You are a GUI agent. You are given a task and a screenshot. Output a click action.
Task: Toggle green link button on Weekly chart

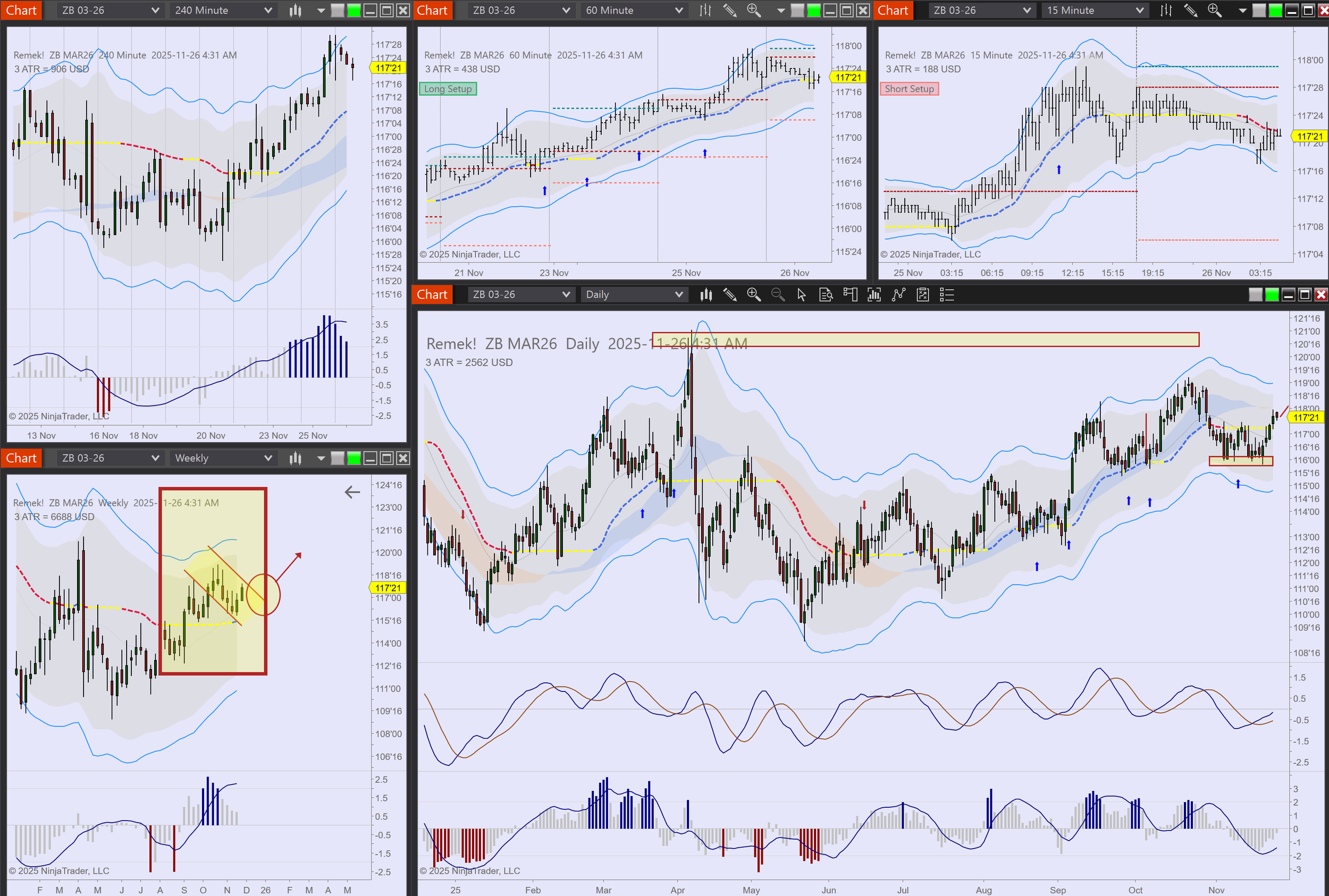[x=354, y=458]
